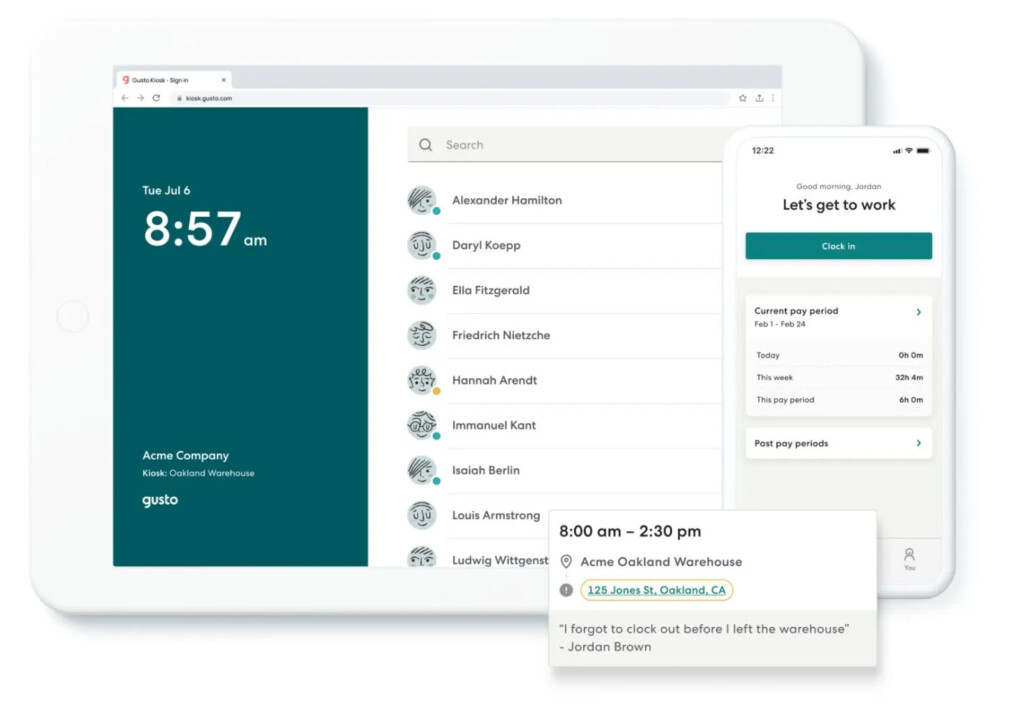Image resolution: width=1024 pixels, height=708 pixels.
Task: Click Ella Fitzgerald's avatar
Action: (x=422, y=290)
